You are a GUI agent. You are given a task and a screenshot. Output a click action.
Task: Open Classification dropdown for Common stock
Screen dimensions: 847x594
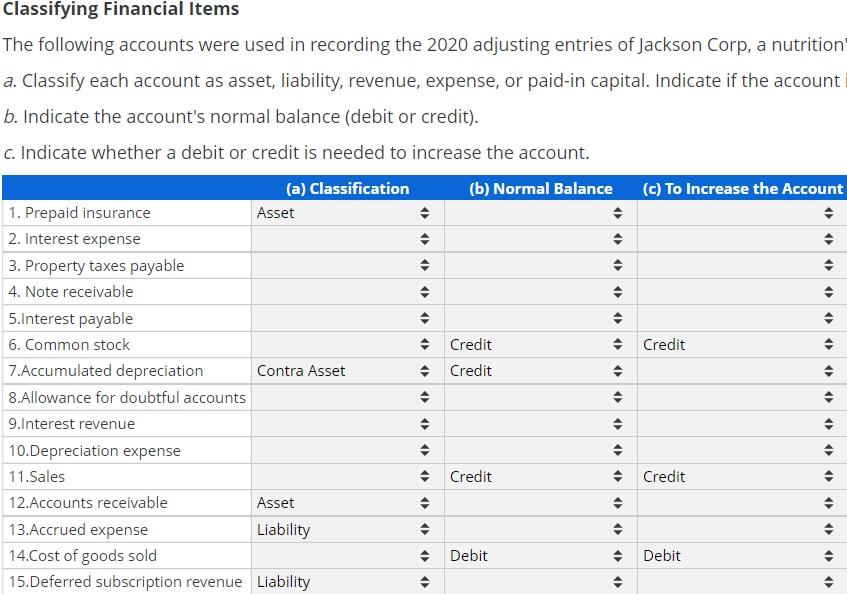(x=347, y=345)
